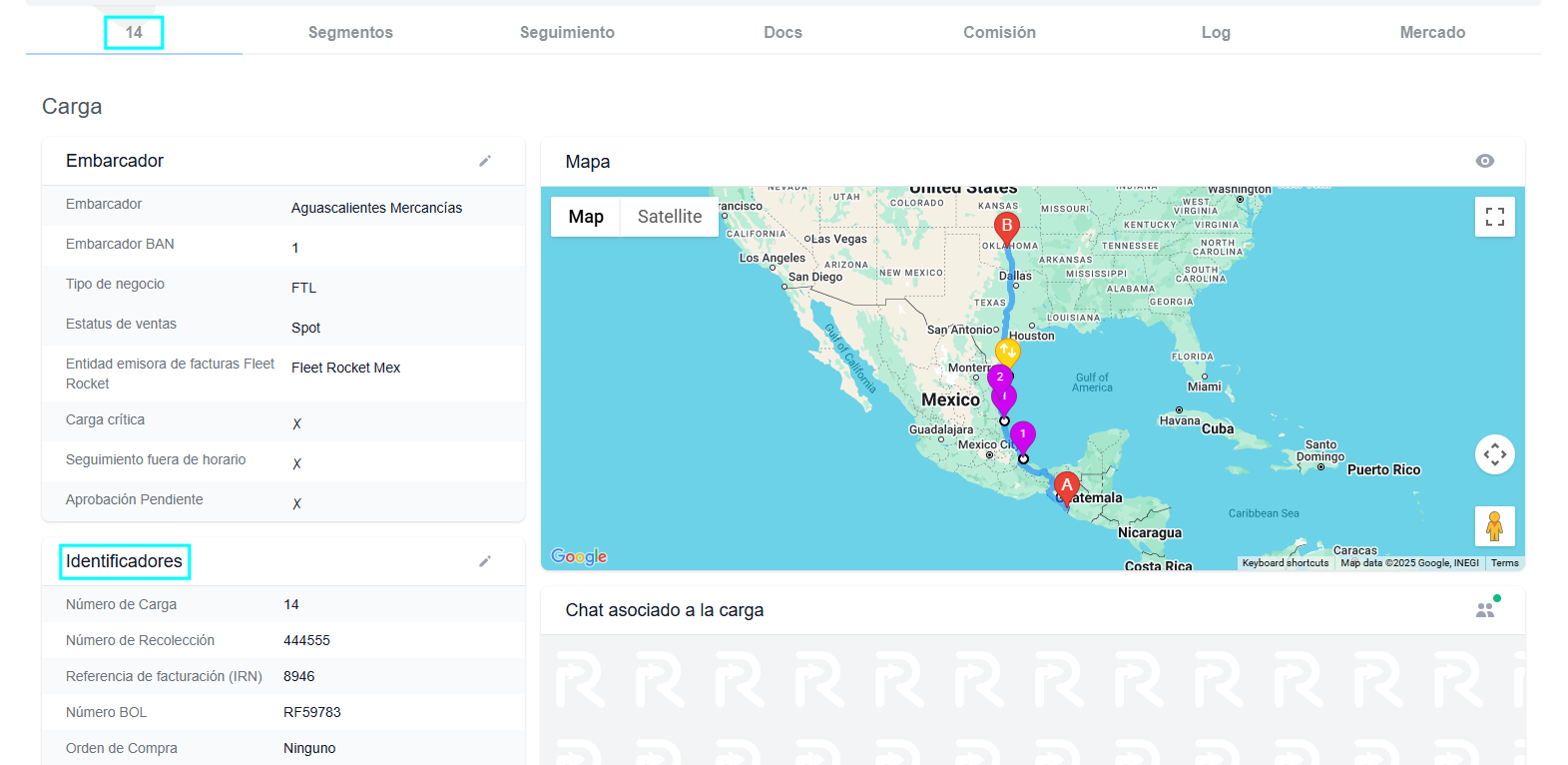Image resolution: width=1568 pixels, height=765 pixels.
Task: Select Número de Carga value 14
Action: [x=291, y=604]
